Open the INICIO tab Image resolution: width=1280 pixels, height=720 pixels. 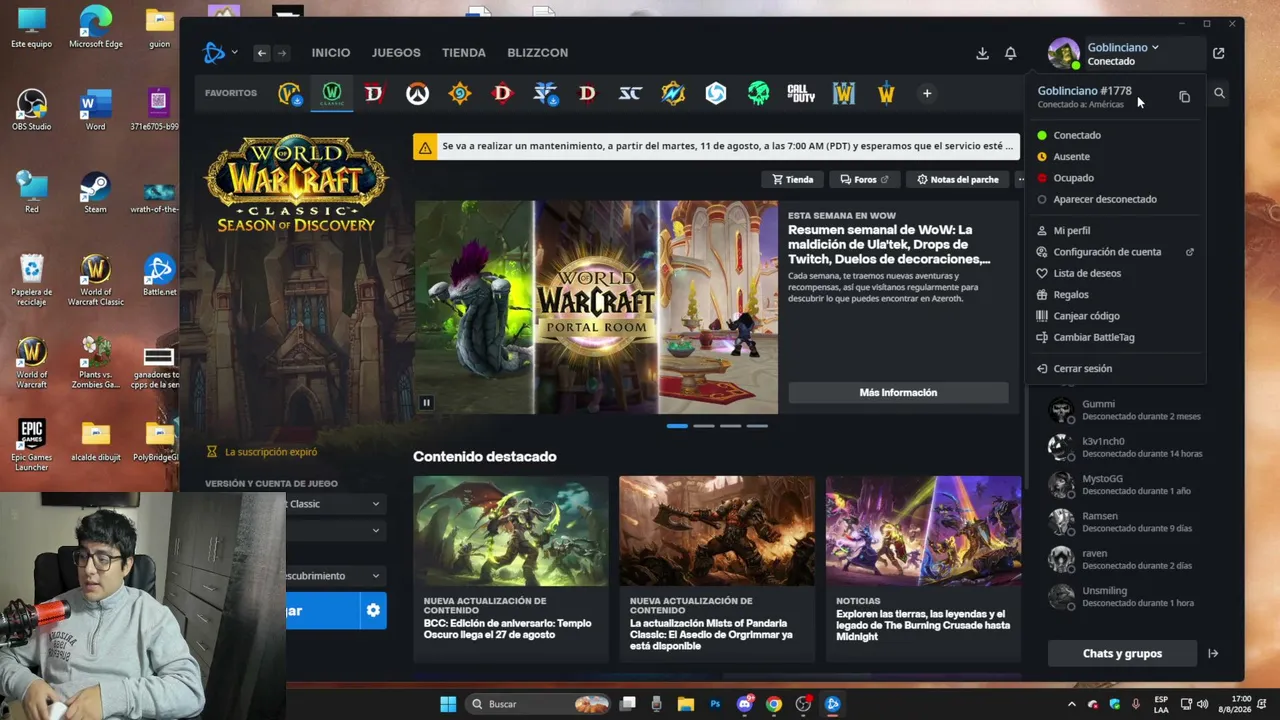[331, 53]
